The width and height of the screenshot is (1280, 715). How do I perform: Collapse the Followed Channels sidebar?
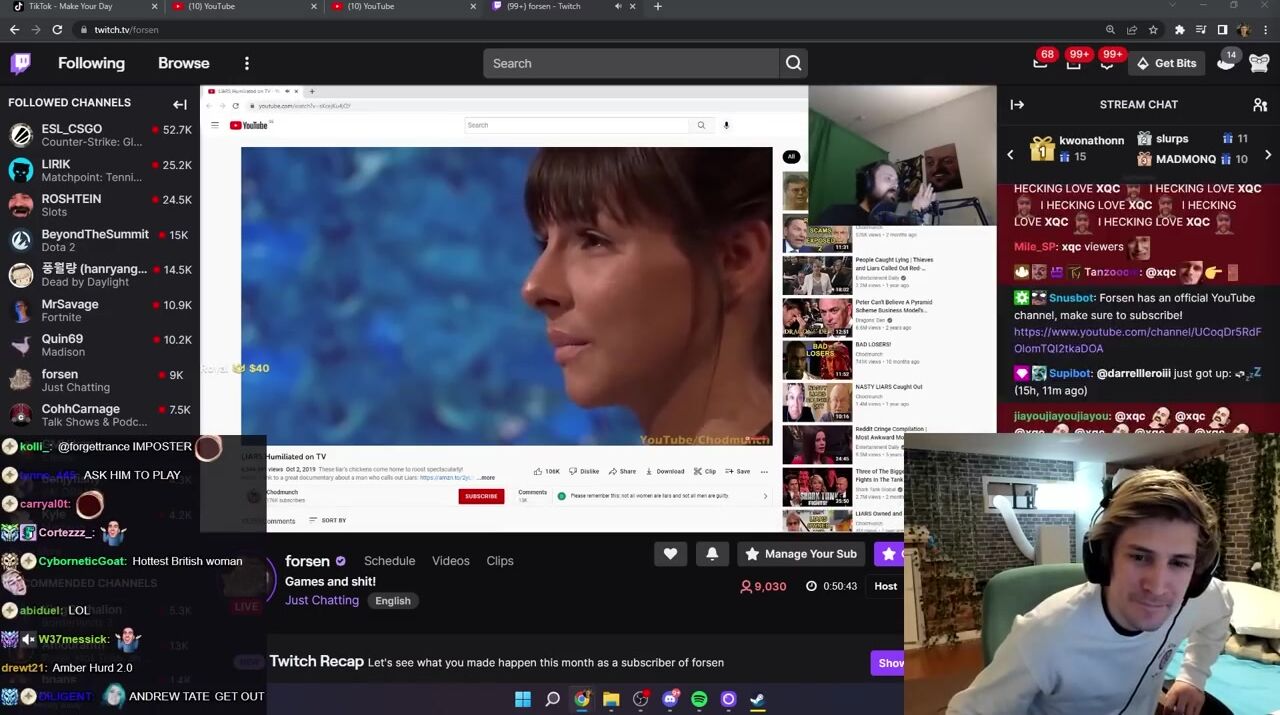180,104
